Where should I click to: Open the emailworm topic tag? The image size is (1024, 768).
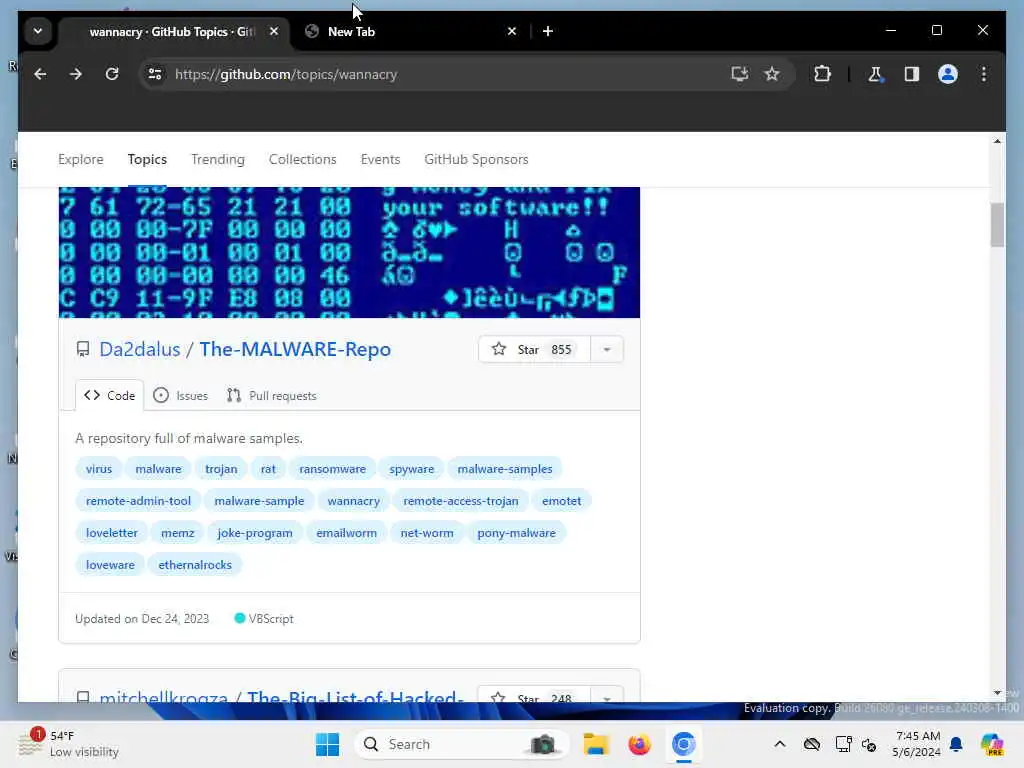coord(346,533)
